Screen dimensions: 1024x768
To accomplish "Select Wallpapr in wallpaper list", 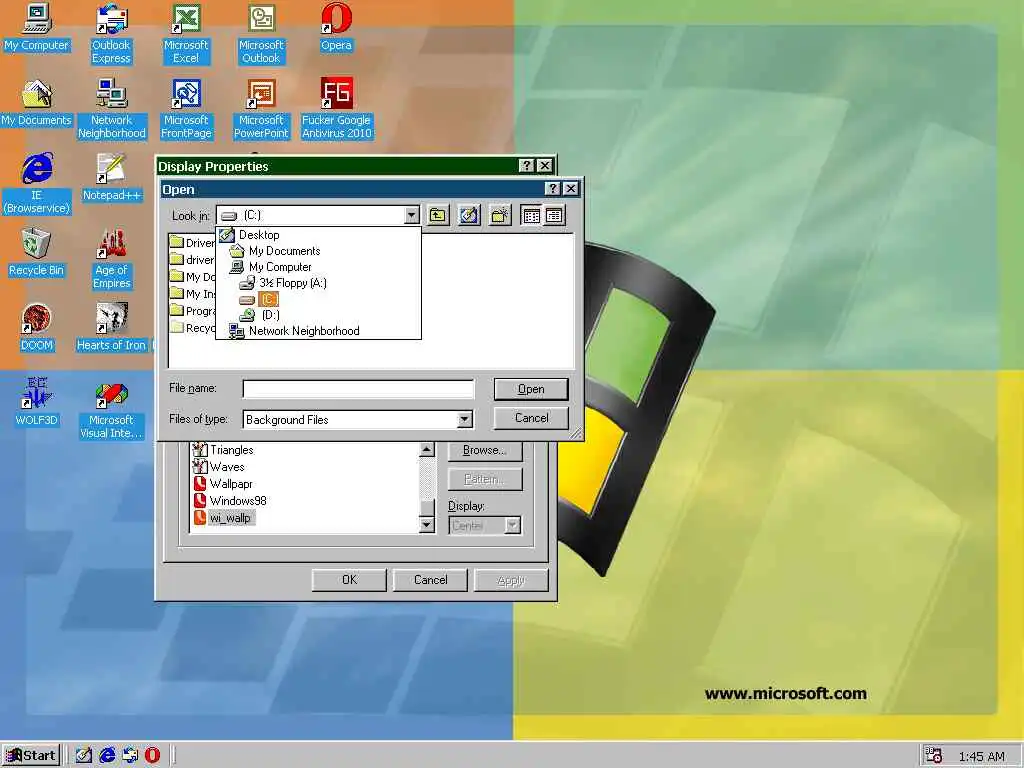I will pos(223,484).
